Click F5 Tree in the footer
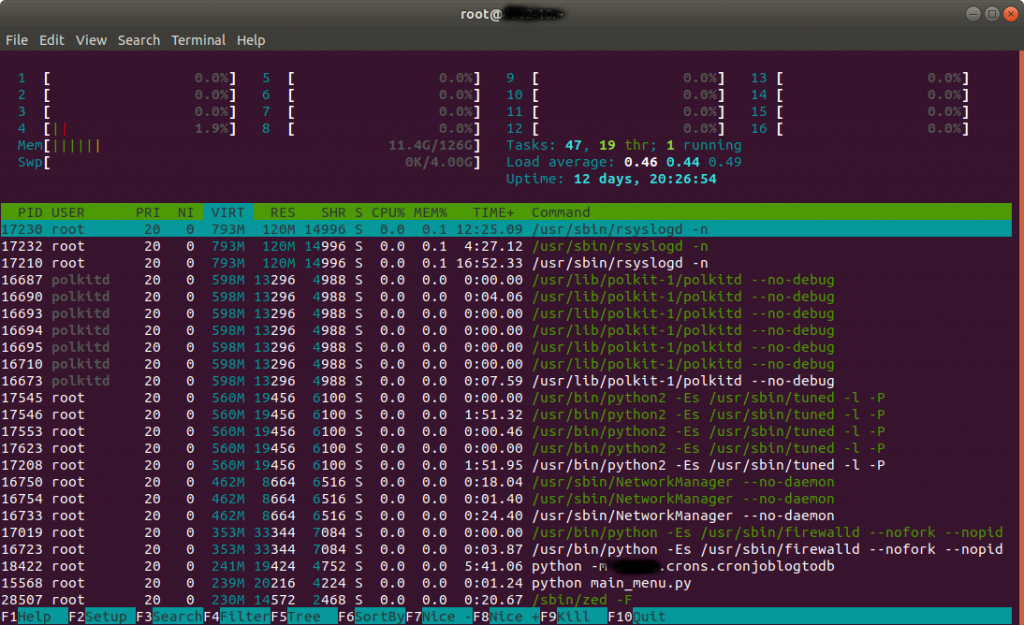The image size is (1024, 625). [304, 617]
